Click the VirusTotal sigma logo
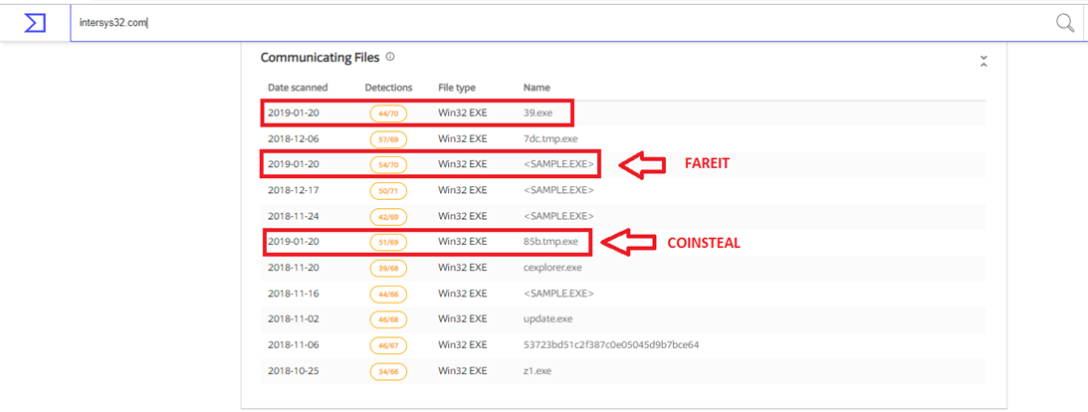 tap(35, 22)
